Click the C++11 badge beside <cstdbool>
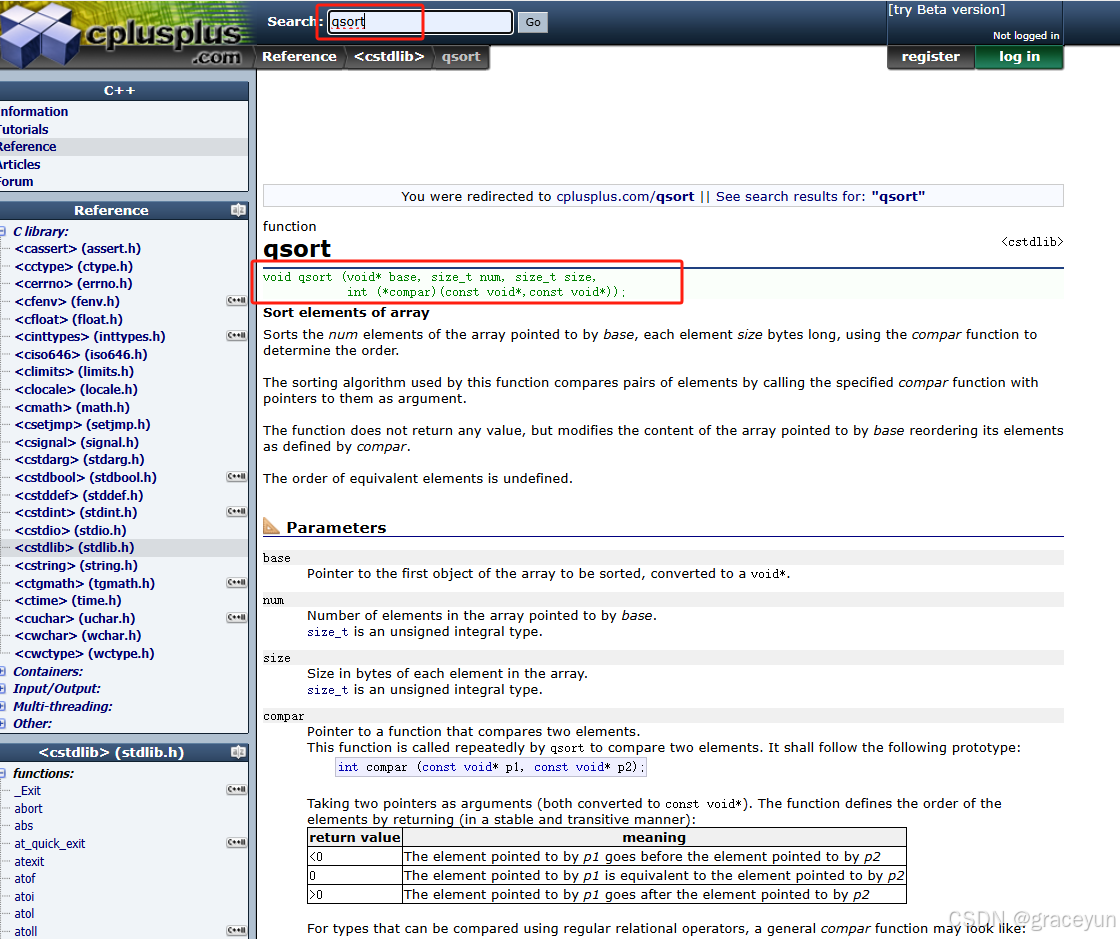 coord(236,476)
